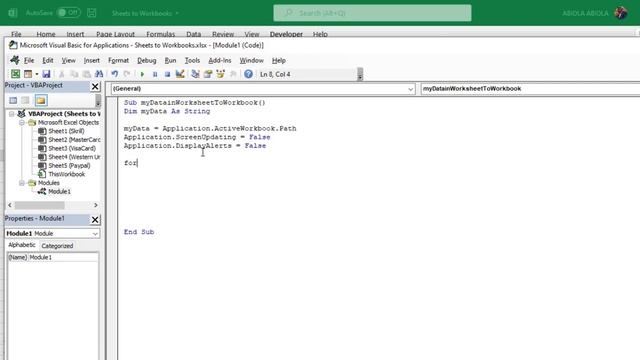This screenshot has height=360, width=640.
Task: Toggle Folders view in Project pane
Action: pyautogui.click(x=41, y=100)
